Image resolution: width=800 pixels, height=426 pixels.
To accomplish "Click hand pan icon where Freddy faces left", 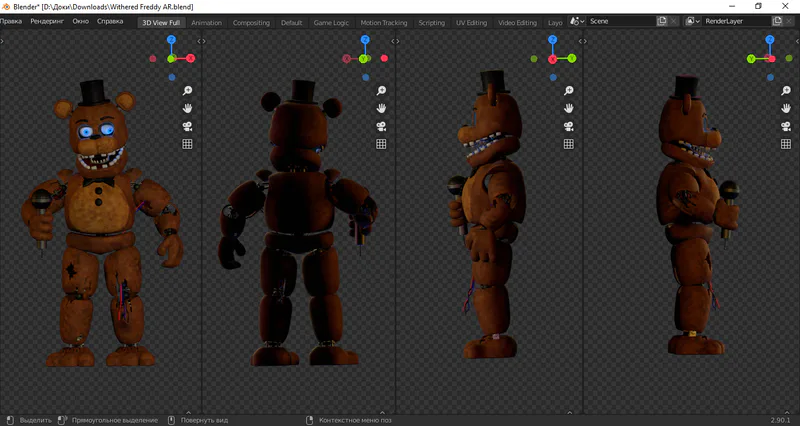I will coord(568,108).
